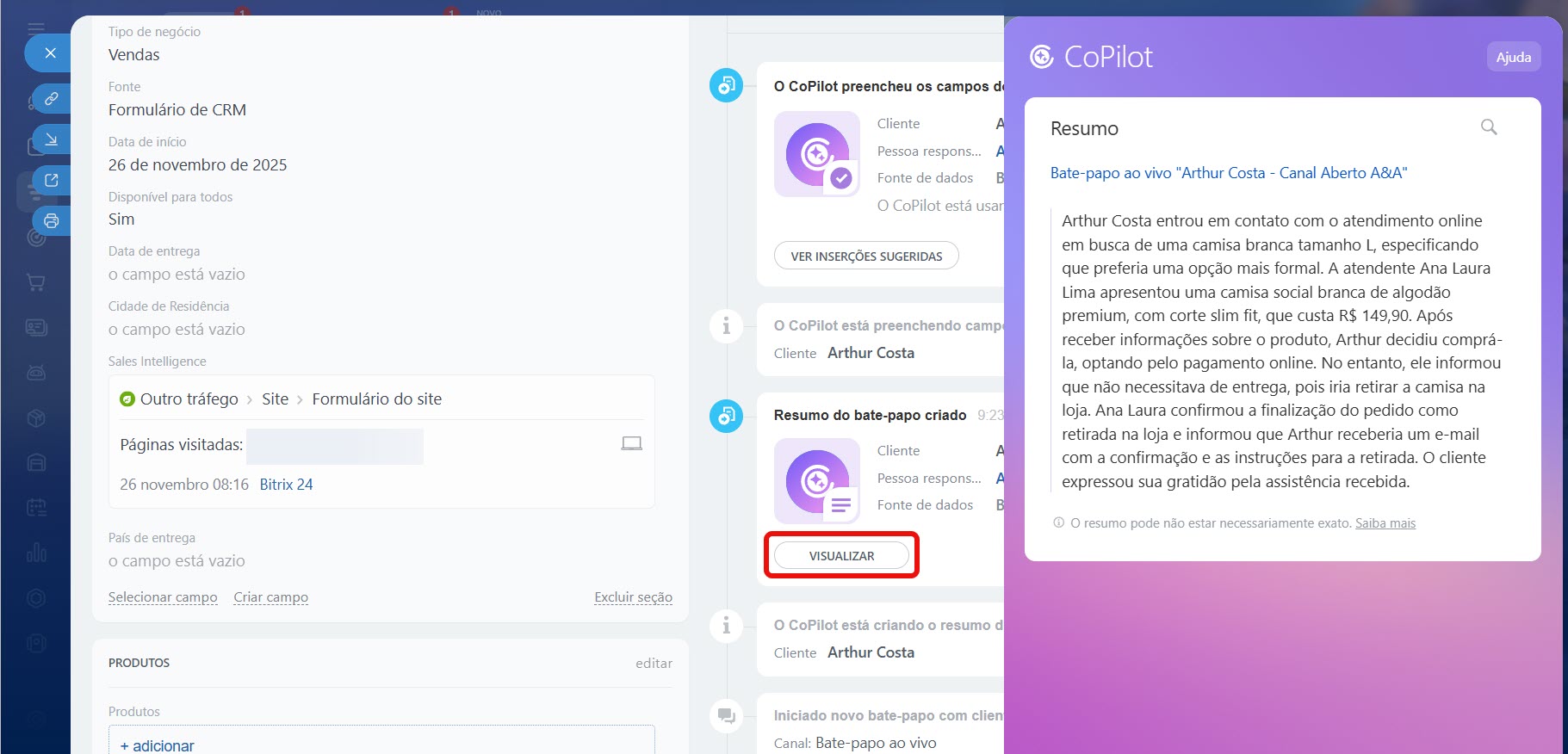Click the analytics bar chart sidebar icon

[36, 553]
